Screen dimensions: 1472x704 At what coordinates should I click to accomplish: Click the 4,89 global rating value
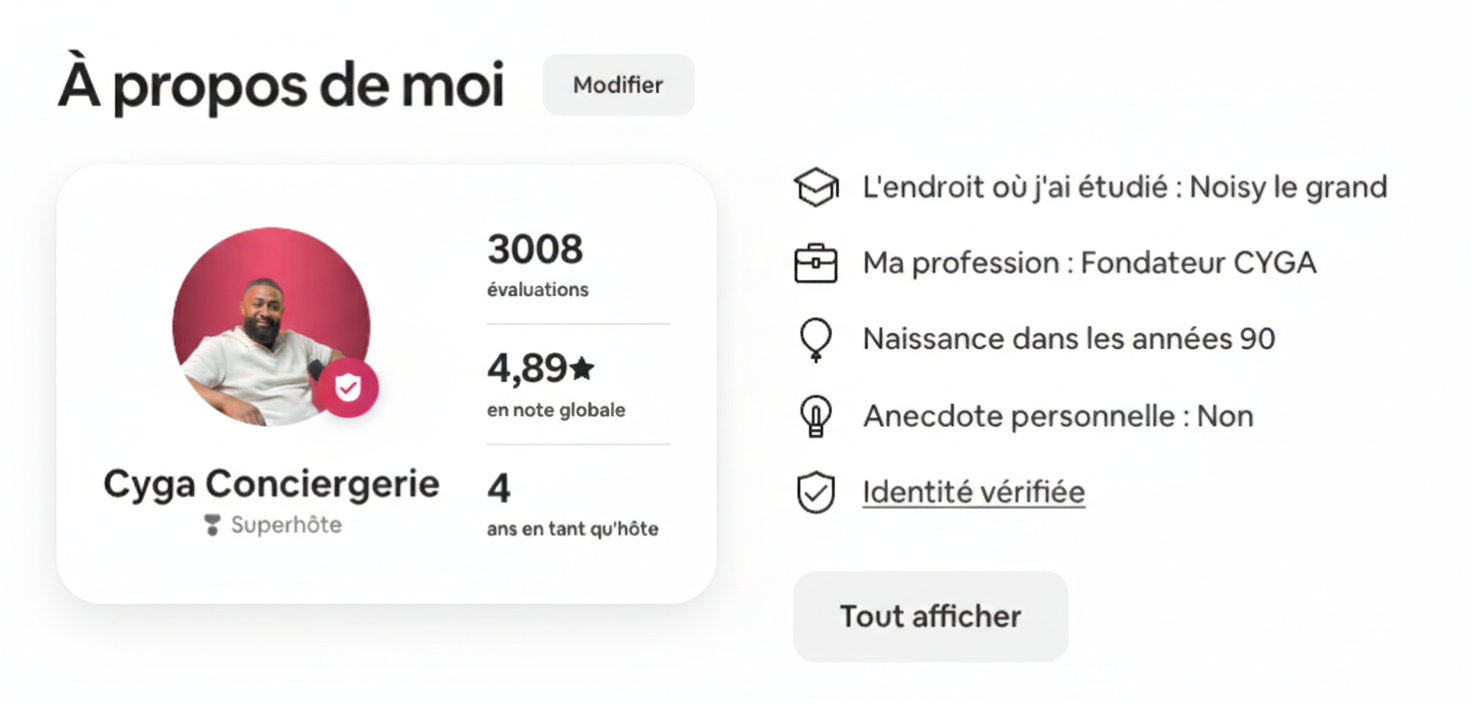[528, 369]
